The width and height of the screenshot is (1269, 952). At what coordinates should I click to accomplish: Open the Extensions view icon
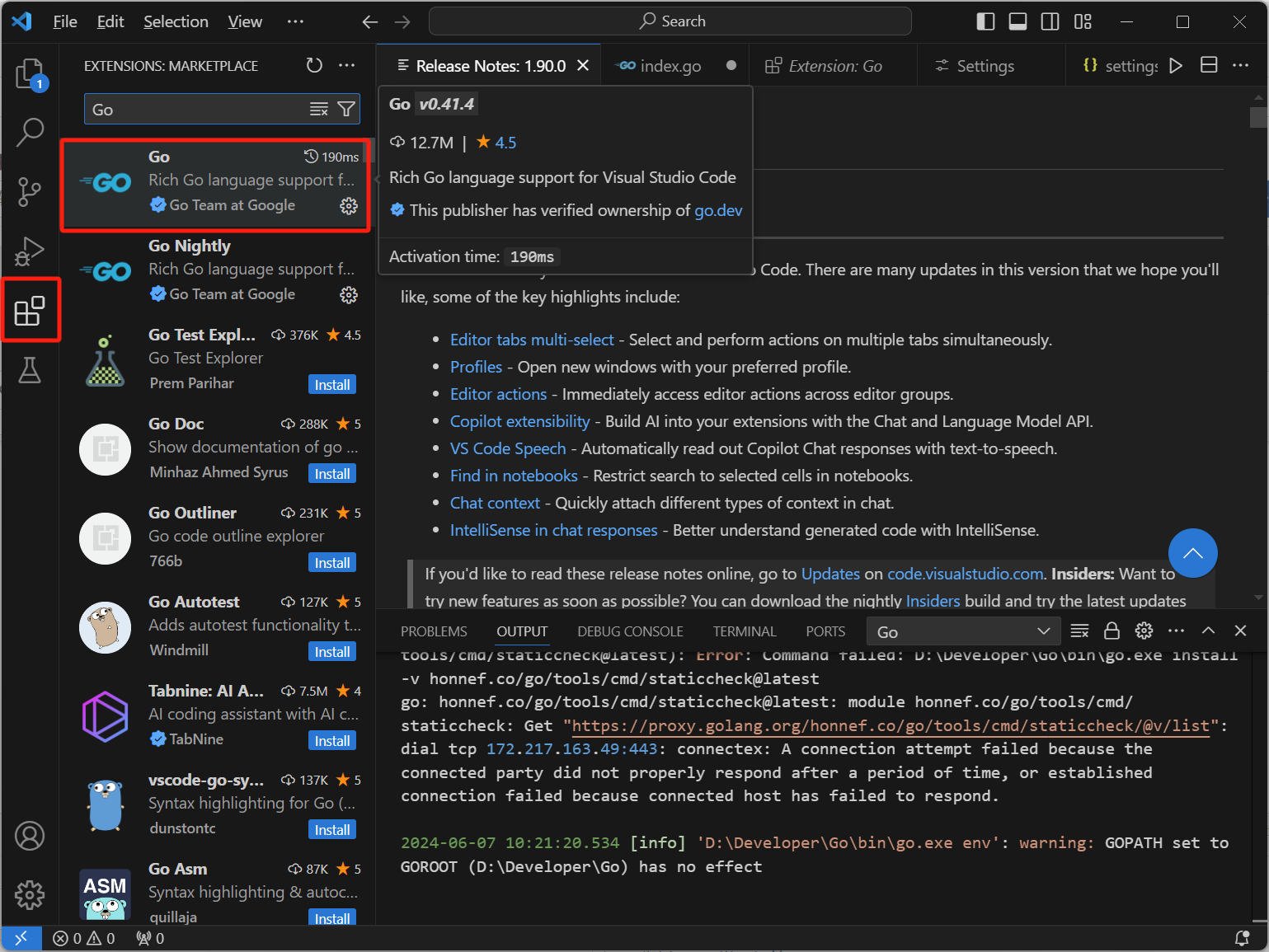point(30,311)
